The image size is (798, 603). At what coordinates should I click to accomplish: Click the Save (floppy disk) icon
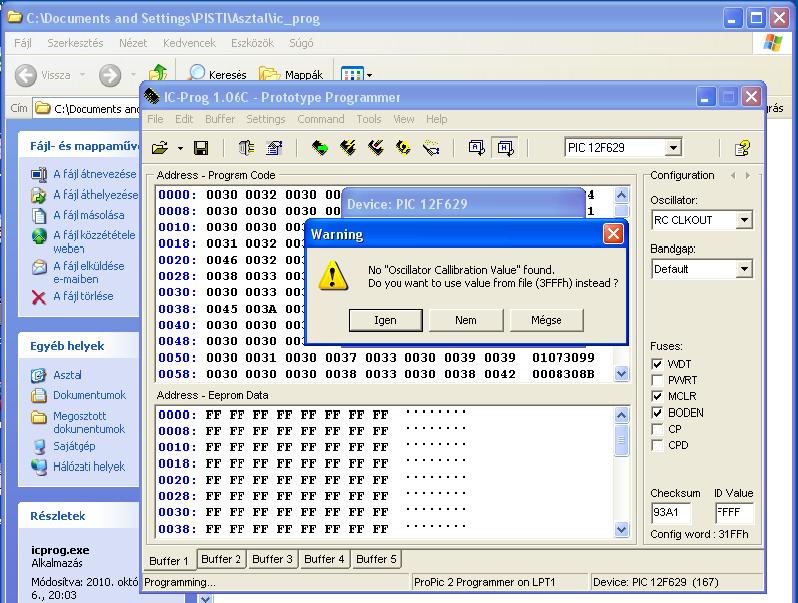[201, 148]
